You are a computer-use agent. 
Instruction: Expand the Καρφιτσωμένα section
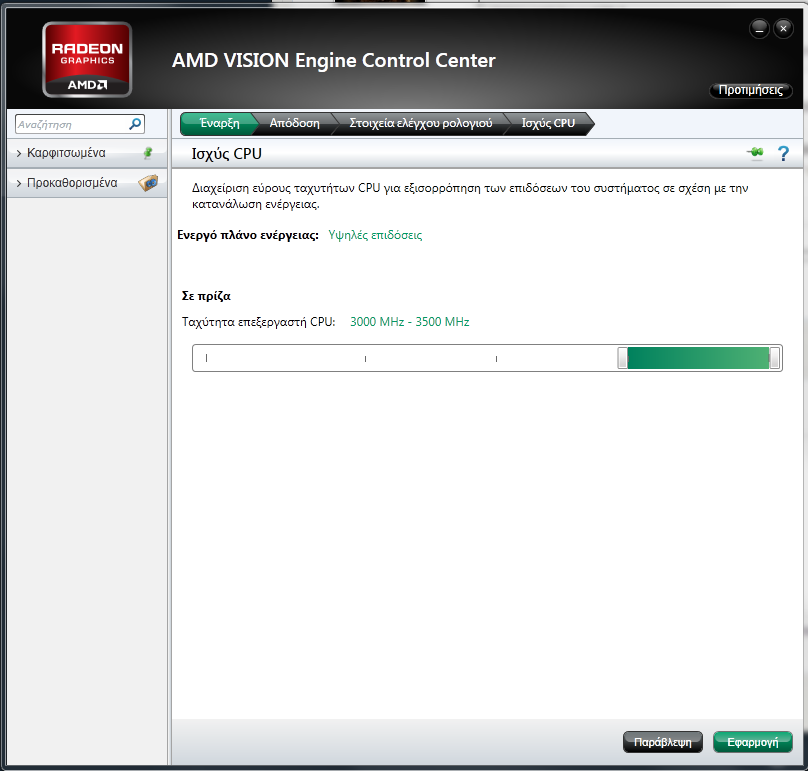click(x=88, y=153)
